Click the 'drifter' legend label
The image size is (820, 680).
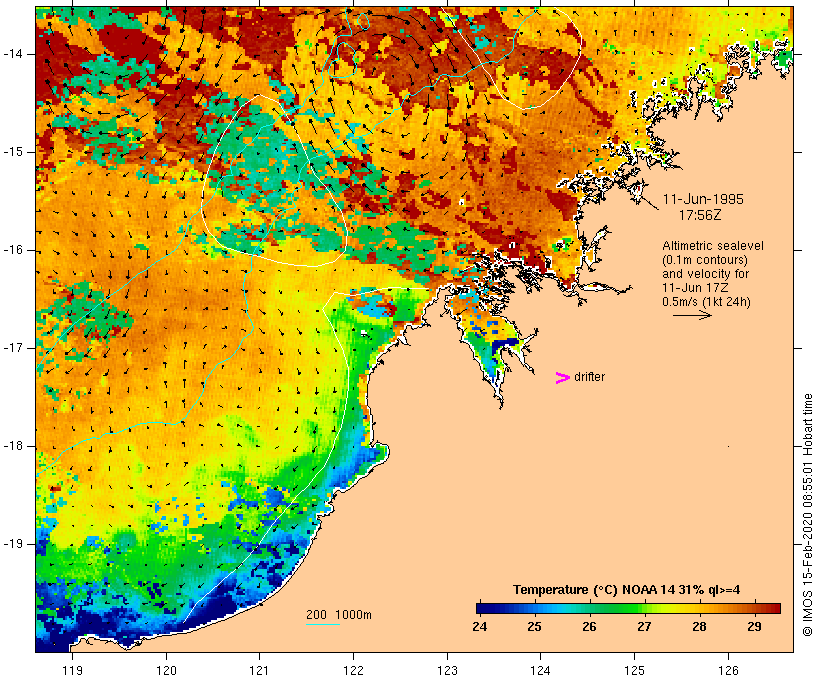pos(589,377)
